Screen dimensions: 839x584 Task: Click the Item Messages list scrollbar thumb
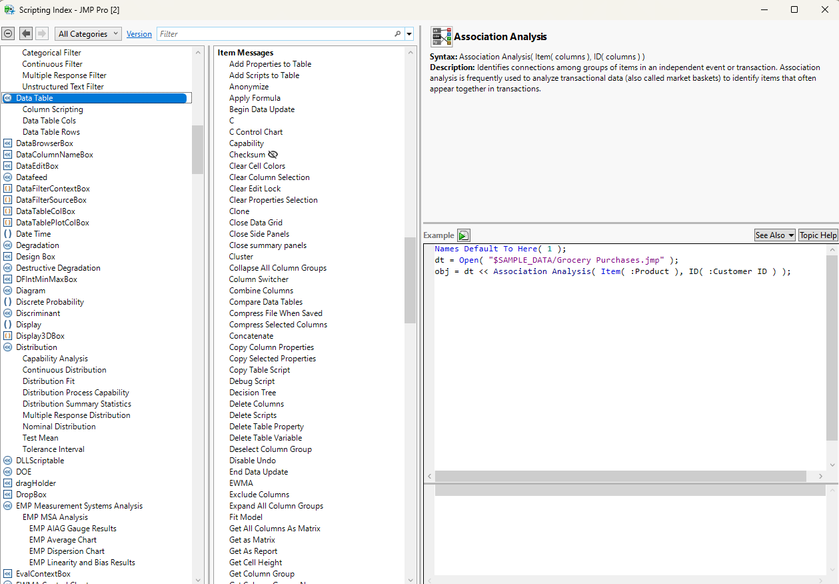(409, 280)
